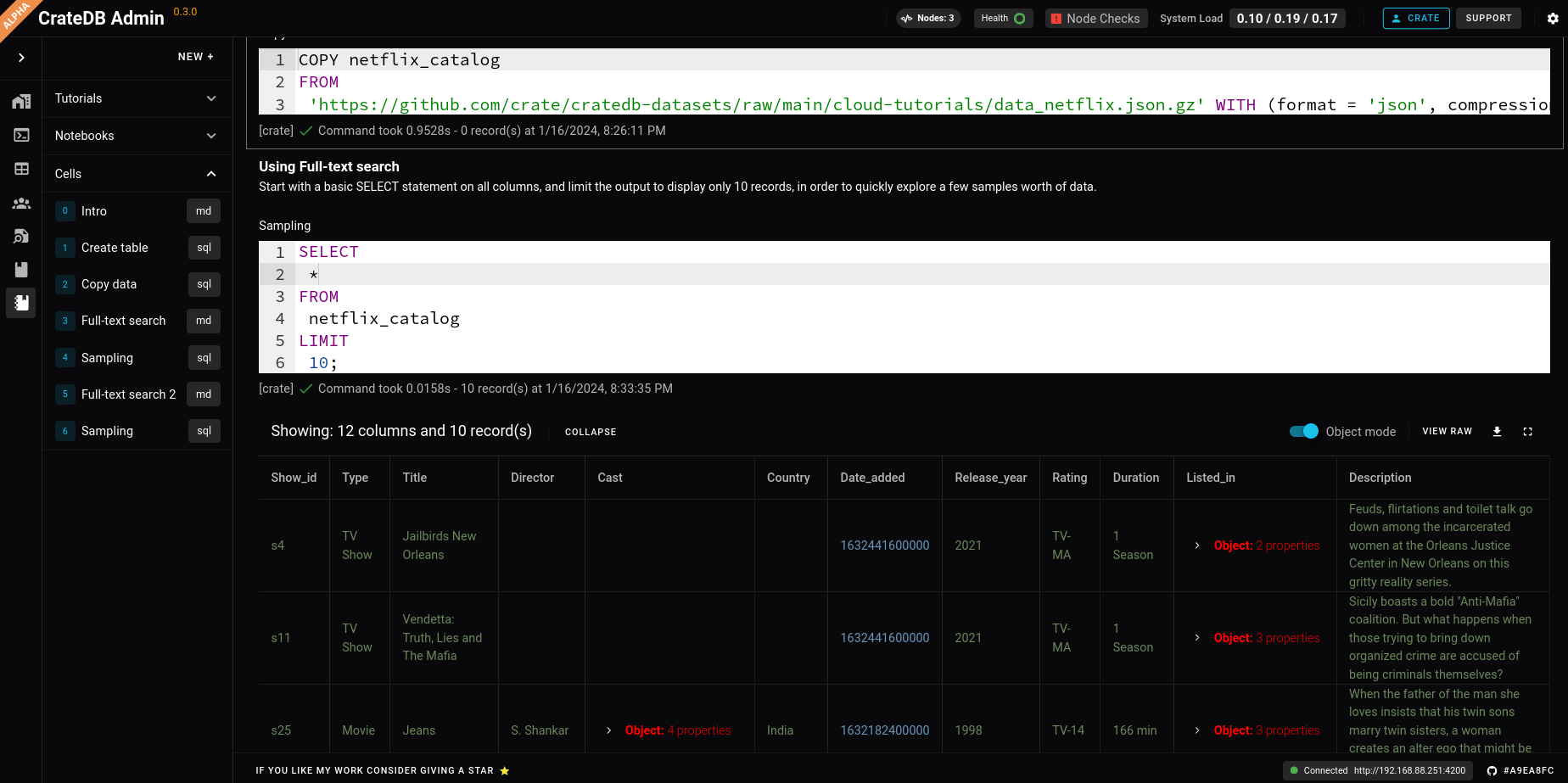Open the book-shaped sidebar icon

(x=21, y=270)
